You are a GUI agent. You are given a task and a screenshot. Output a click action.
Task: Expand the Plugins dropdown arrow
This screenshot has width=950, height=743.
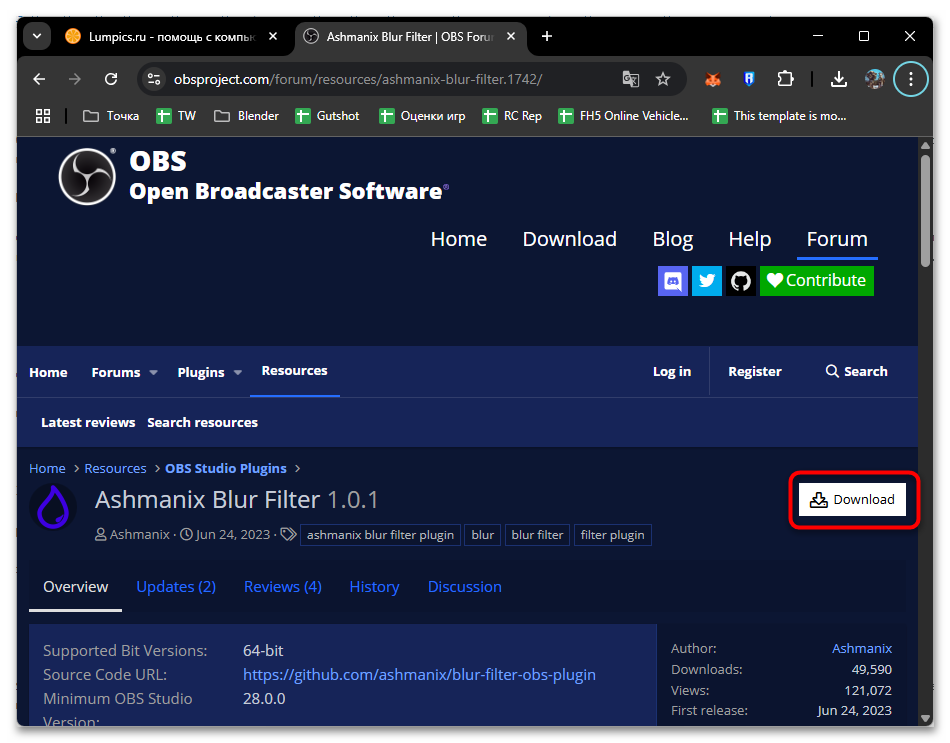coord(238,372)
